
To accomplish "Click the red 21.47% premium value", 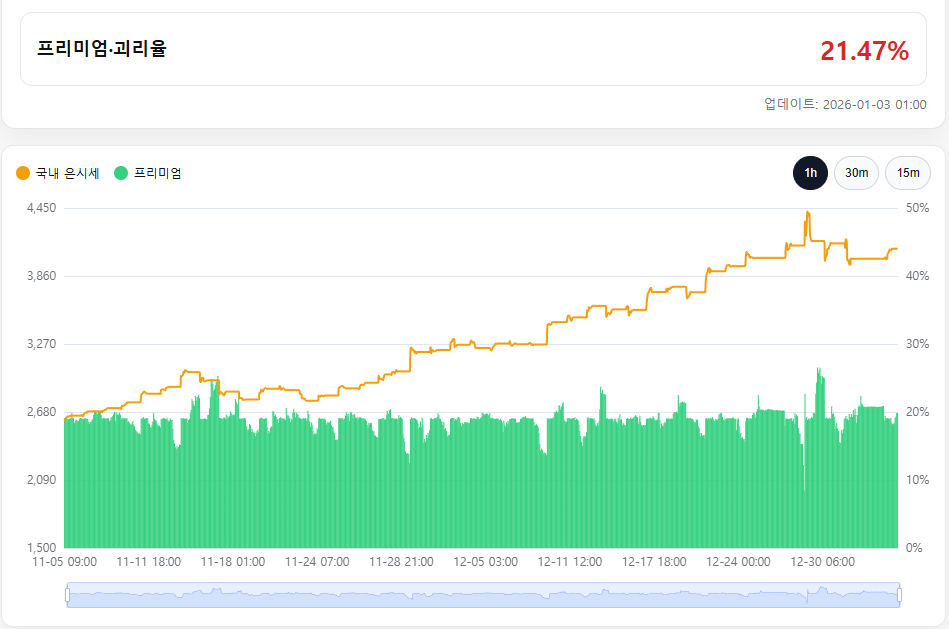I will (864, 51).
